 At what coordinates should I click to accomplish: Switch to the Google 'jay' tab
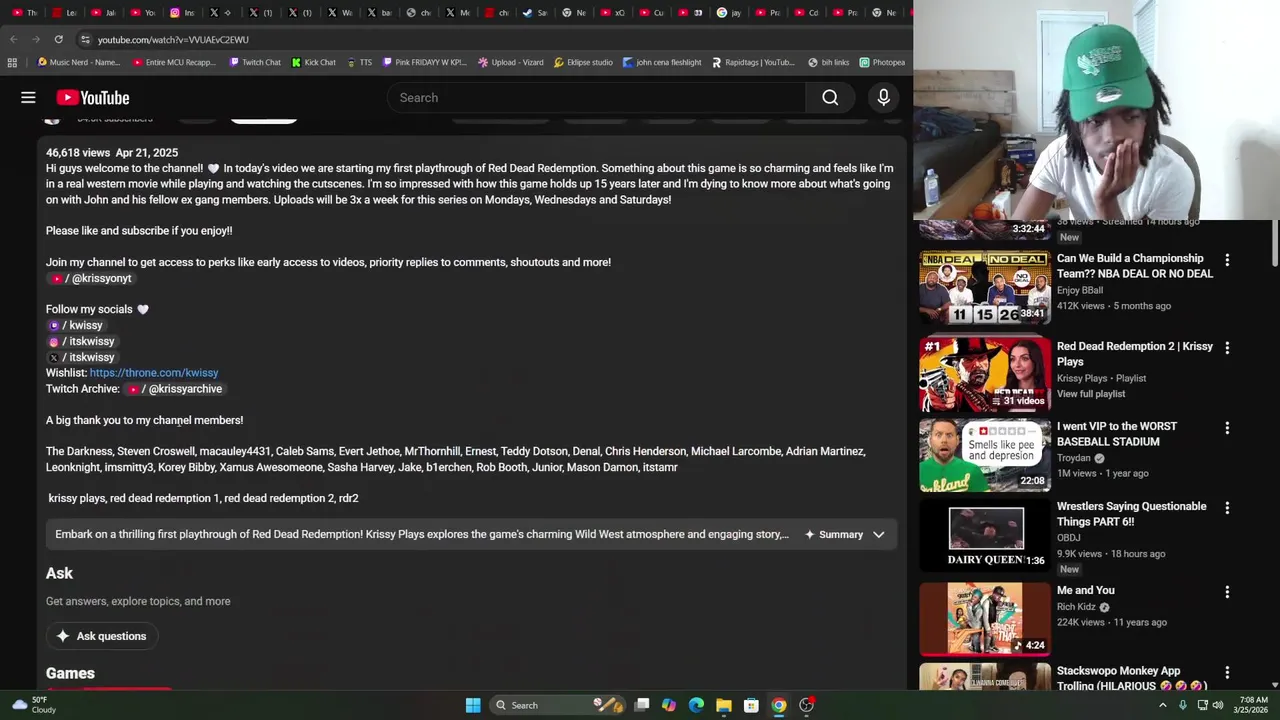pyautogui.click(x=730, y=13)
